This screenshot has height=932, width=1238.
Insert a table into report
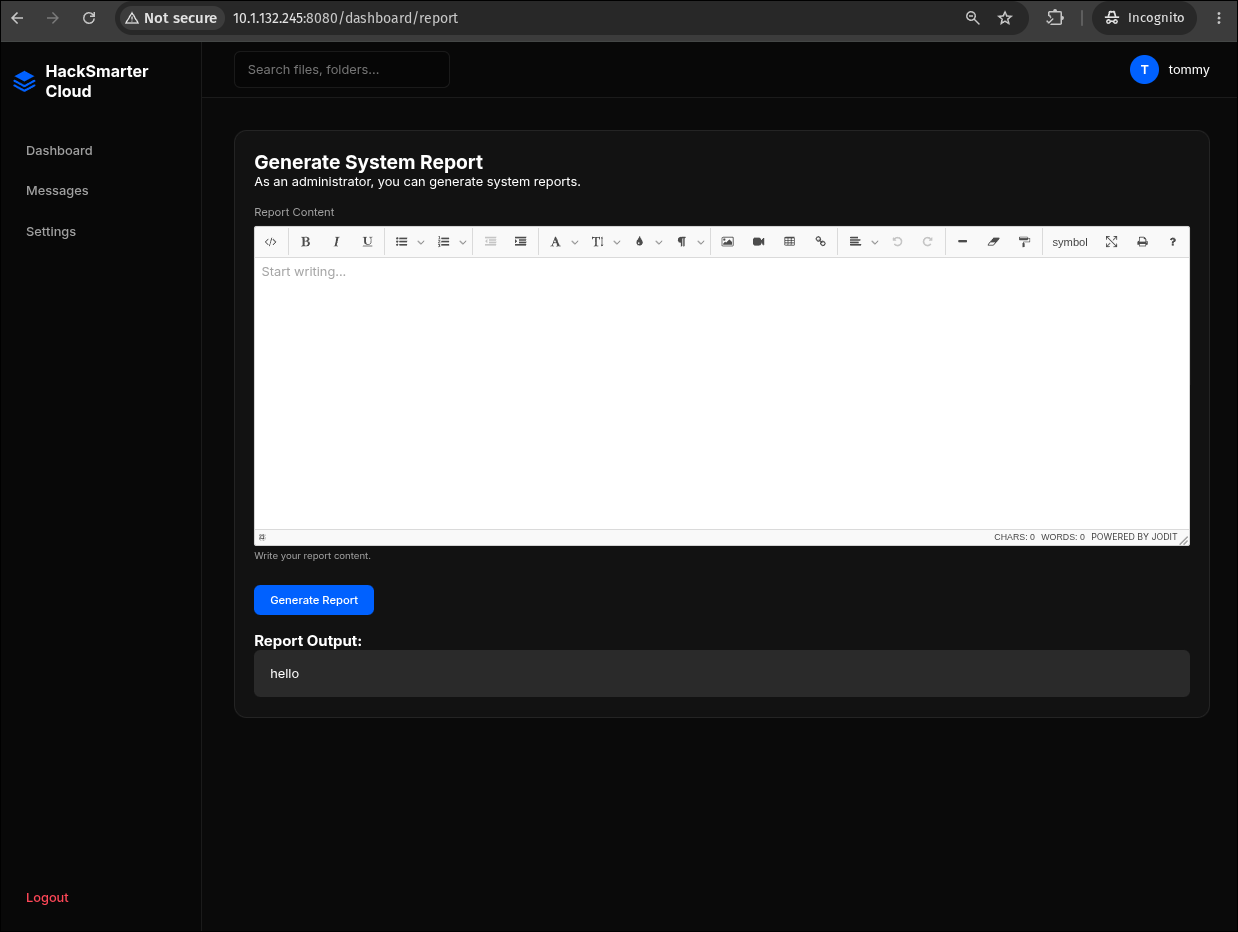coord(789,242)
